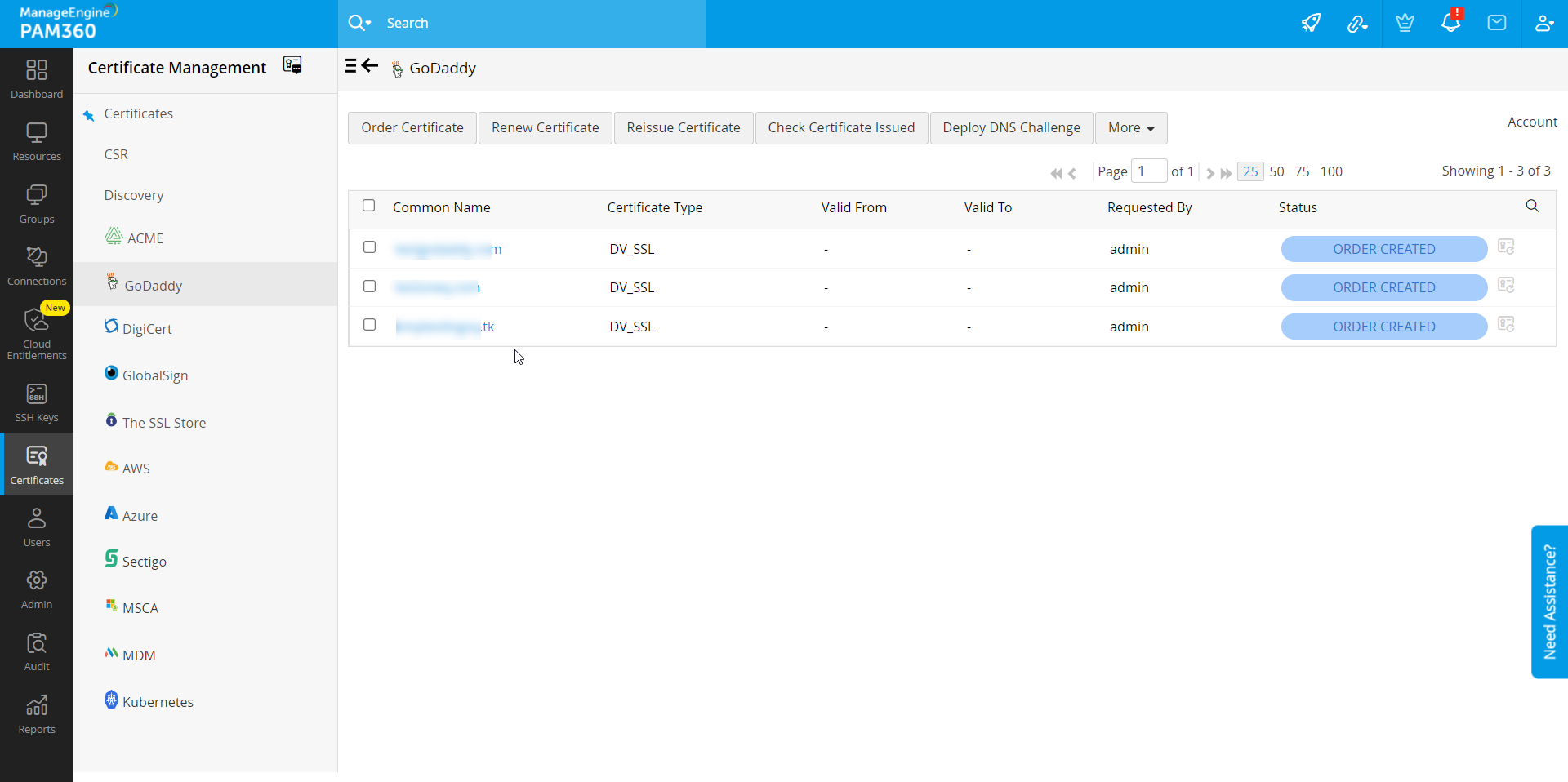This screenshot has width=1568, height=782.
Task: Click the Order Certificate button
Action: click(x=412, y=128)
